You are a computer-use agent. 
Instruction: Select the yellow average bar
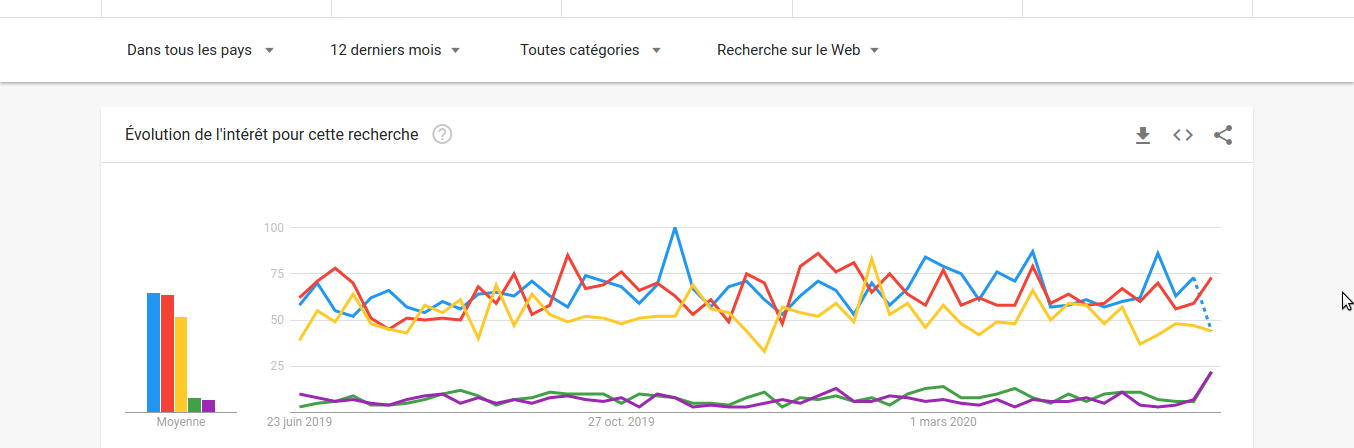click(181, 364)
